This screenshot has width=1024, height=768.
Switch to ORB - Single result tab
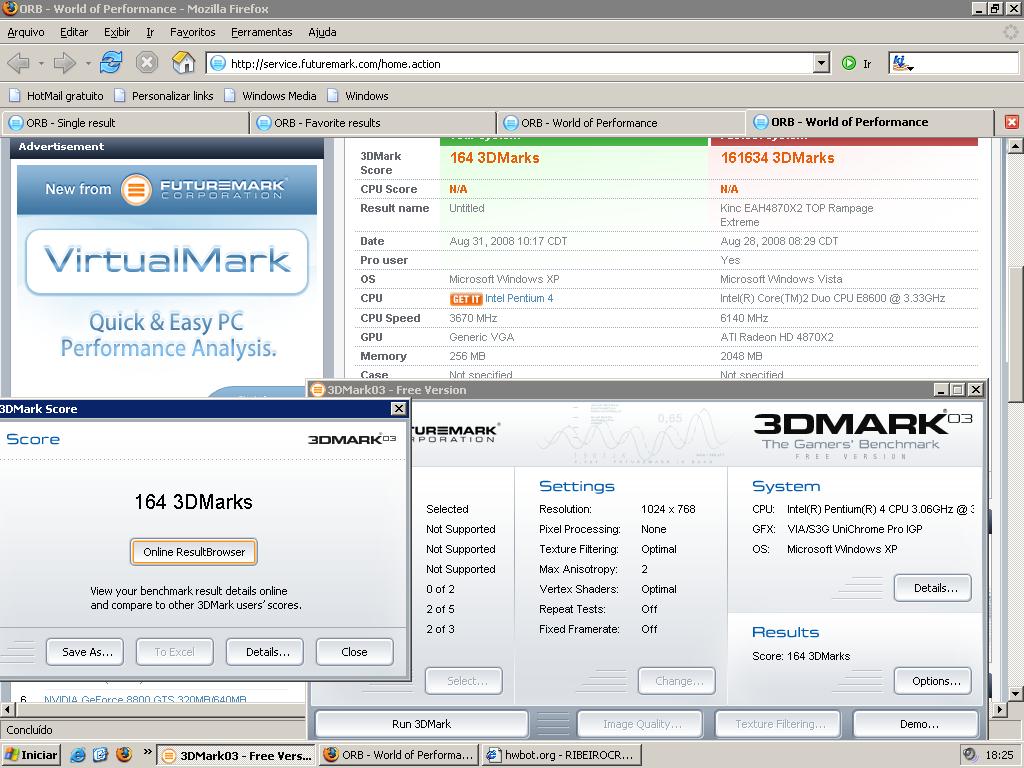pyautogui.click(x=125, y=123)
